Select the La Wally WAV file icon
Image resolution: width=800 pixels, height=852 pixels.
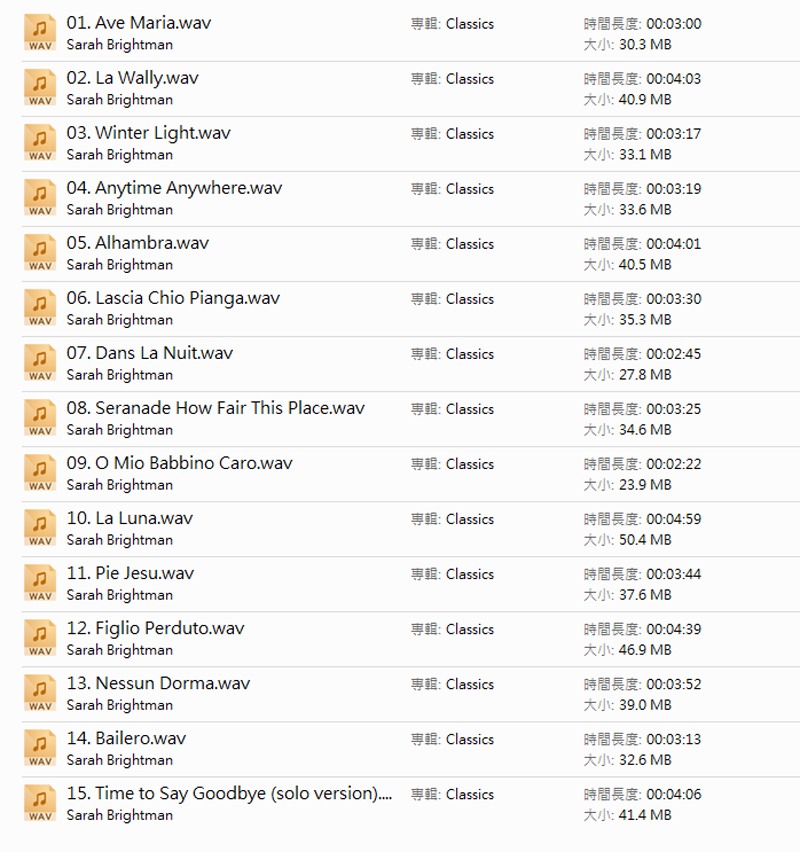pyautogui.click(x=40, y=88)
